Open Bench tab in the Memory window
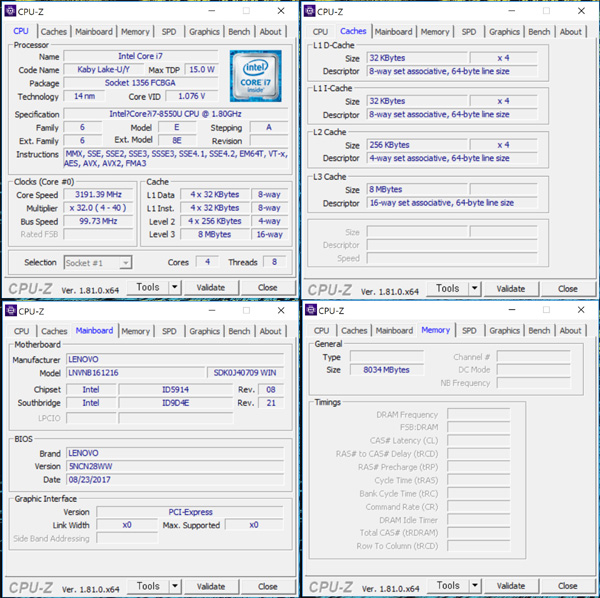The width and height of the screenshot is (600, 598). tap(539, 331)
